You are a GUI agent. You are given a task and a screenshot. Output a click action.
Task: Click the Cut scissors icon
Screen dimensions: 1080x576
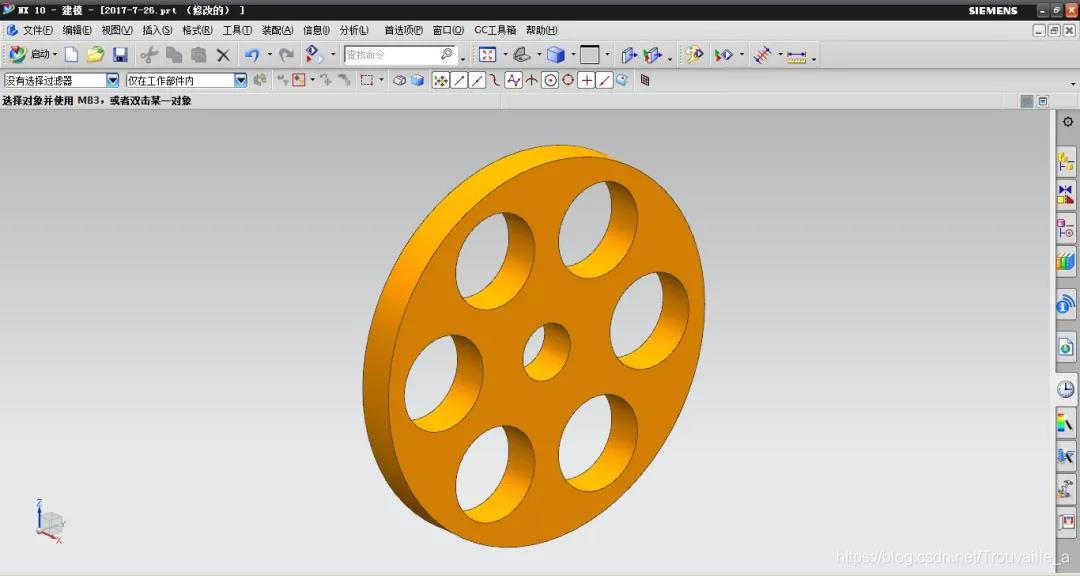(149, 54)
